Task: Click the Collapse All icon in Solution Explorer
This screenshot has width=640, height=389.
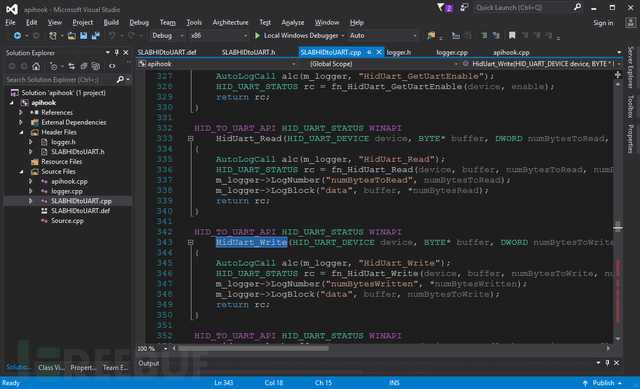Action: pos(84,66)
